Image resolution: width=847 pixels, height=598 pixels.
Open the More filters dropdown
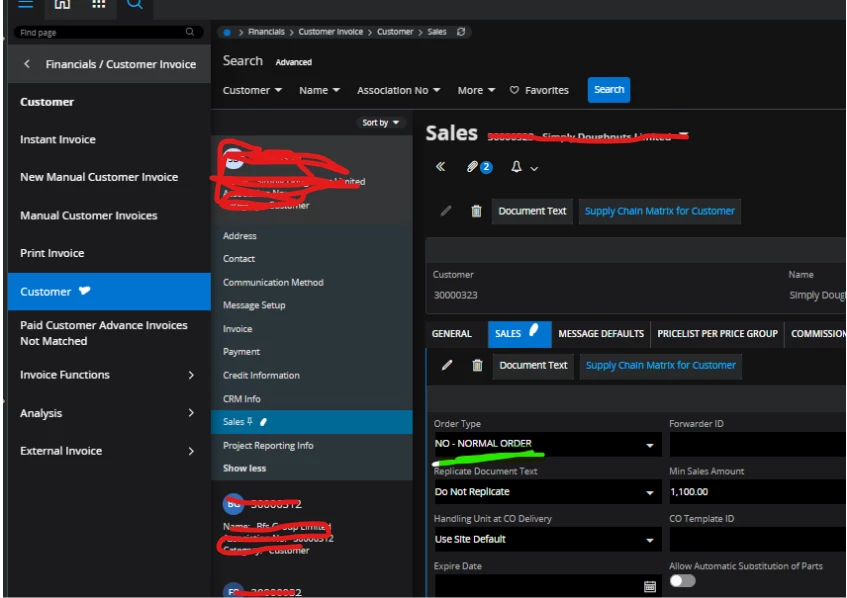pyautogui.click(x=476, y=90)
